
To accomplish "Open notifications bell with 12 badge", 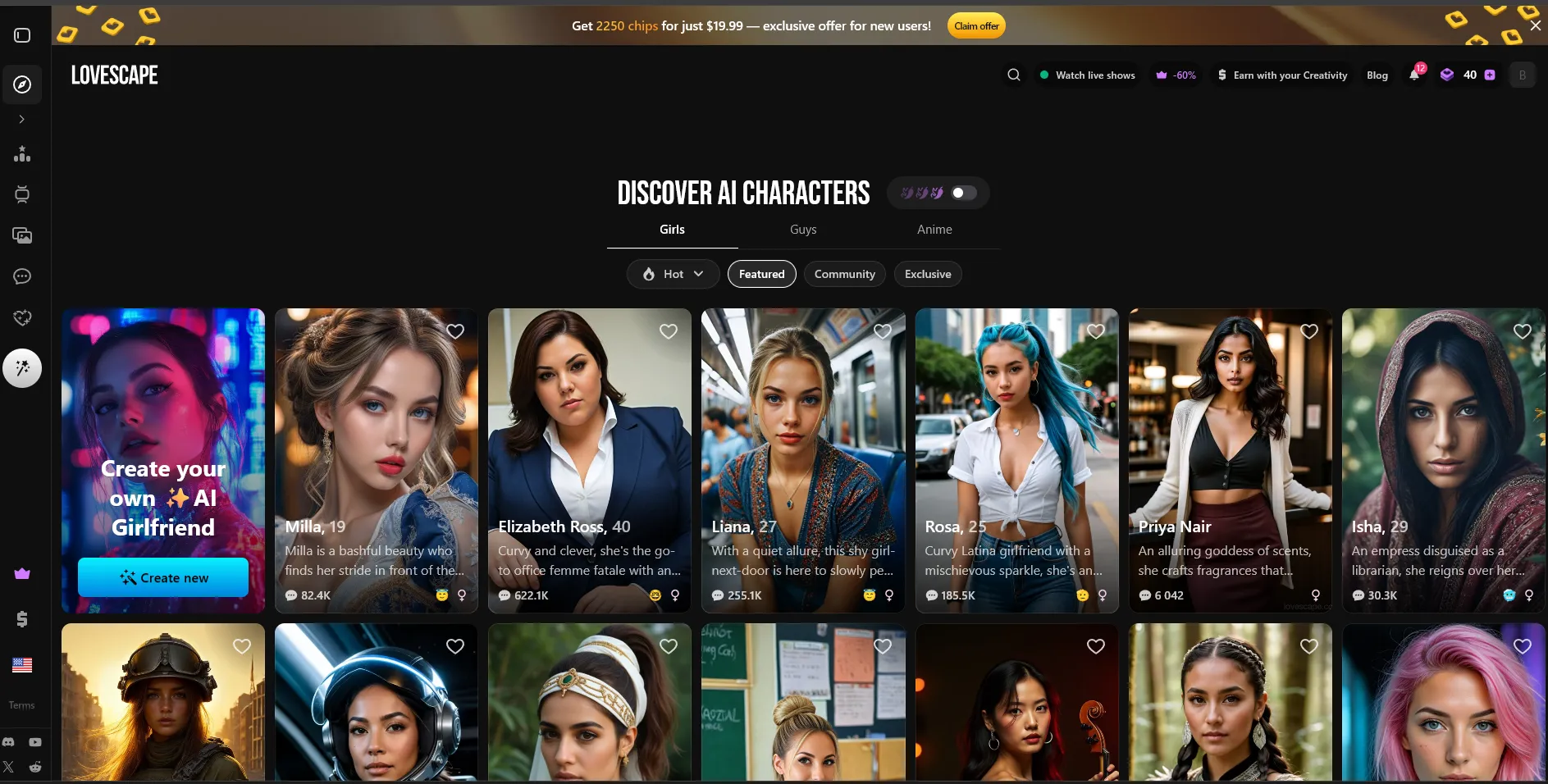I will [x=1415, y=74].
